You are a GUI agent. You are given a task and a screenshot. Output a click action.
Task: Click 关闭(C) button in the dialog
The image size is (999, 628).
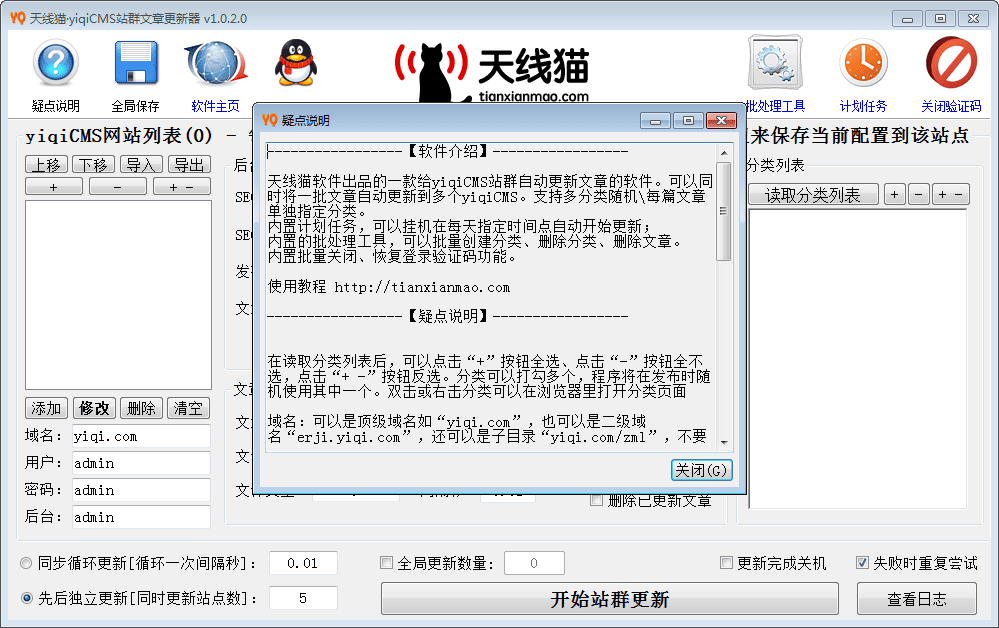coord(701,470)
